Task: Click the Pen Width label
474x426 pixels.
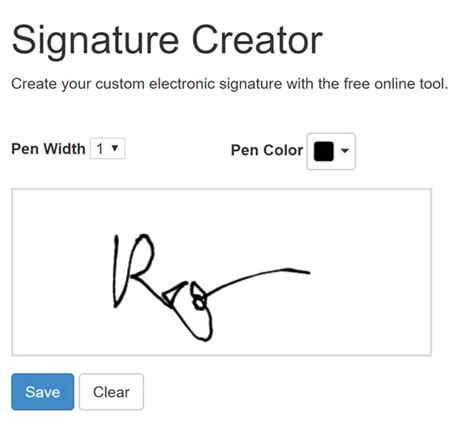Action: pos(48,149)
